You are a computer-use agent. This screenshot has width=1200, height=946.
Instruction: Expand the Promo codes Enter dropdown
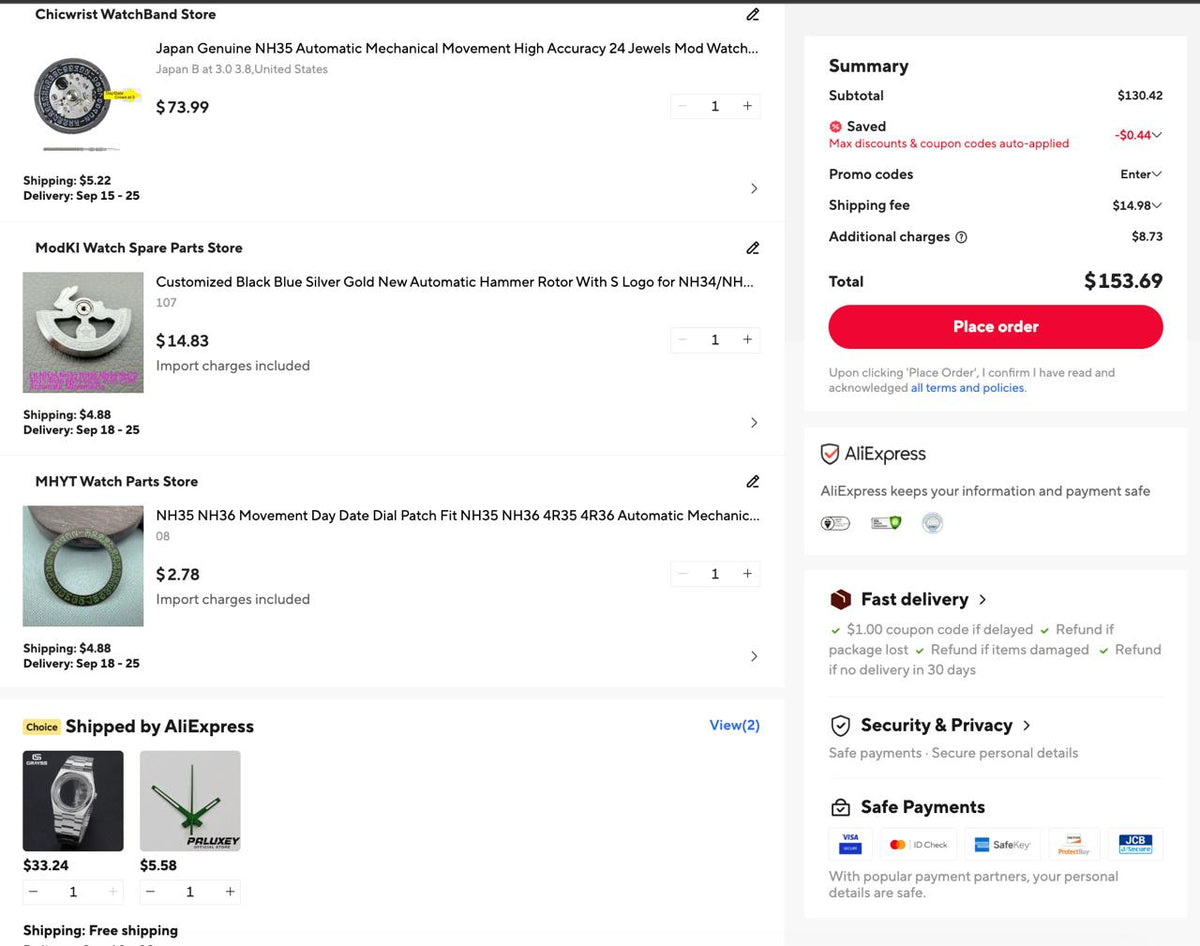1141,174
